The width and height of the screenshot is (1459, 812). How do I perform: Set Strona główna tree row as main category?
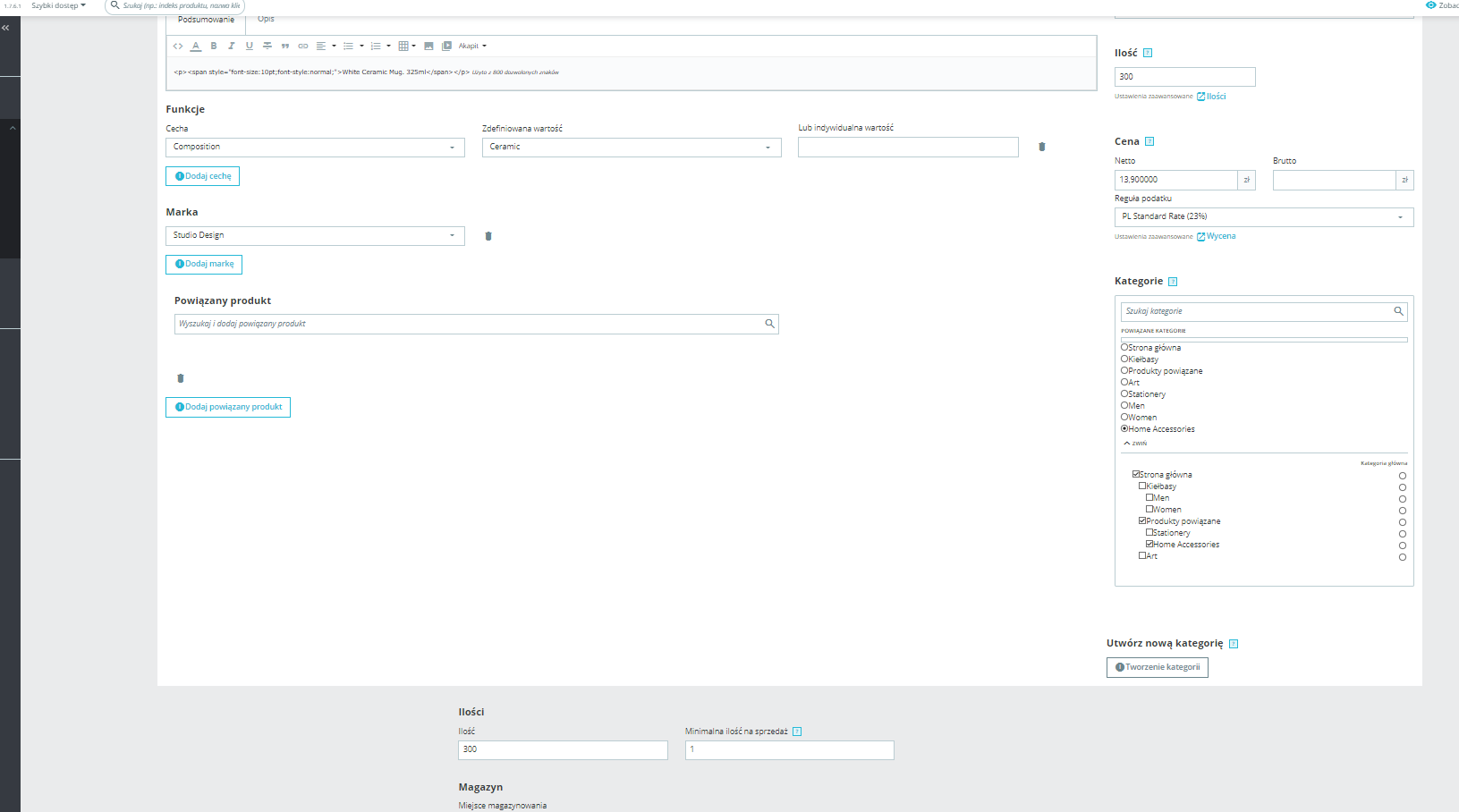click(1403, 476)
